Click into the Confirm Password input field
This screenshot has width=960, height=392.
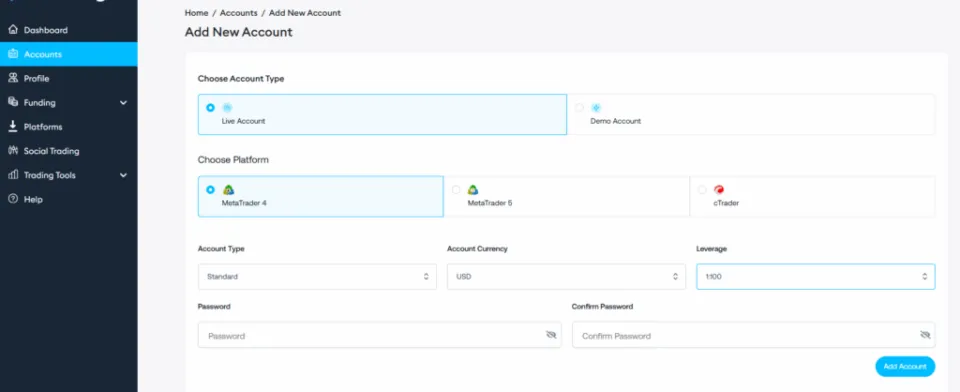[x=754, y=335]
